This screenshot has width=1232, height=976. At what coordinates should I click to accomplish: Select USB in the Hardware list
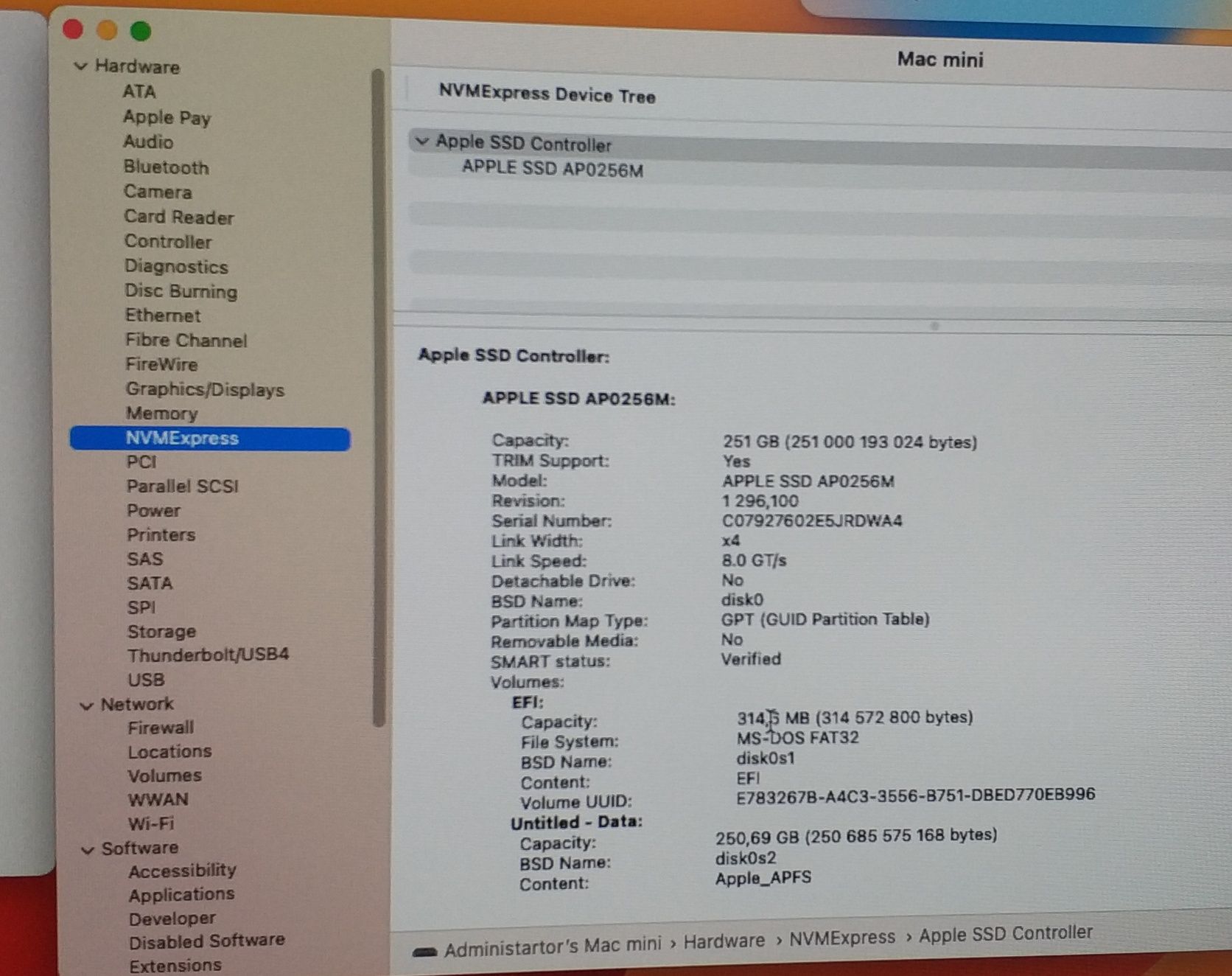point(146,680)
